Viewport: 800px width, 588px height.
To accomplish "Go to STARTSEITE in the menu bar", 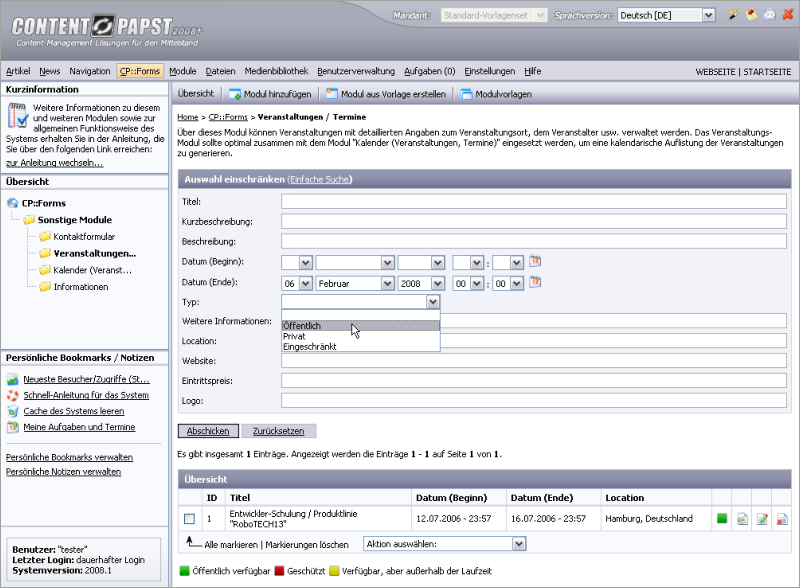I will pyautogui.click(x=767, y=72).
